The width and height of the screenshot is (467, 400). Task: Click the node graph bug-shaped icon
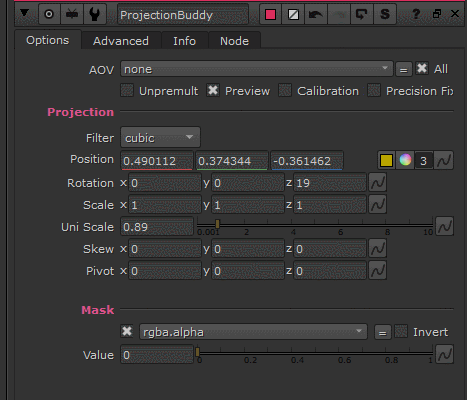72,14
